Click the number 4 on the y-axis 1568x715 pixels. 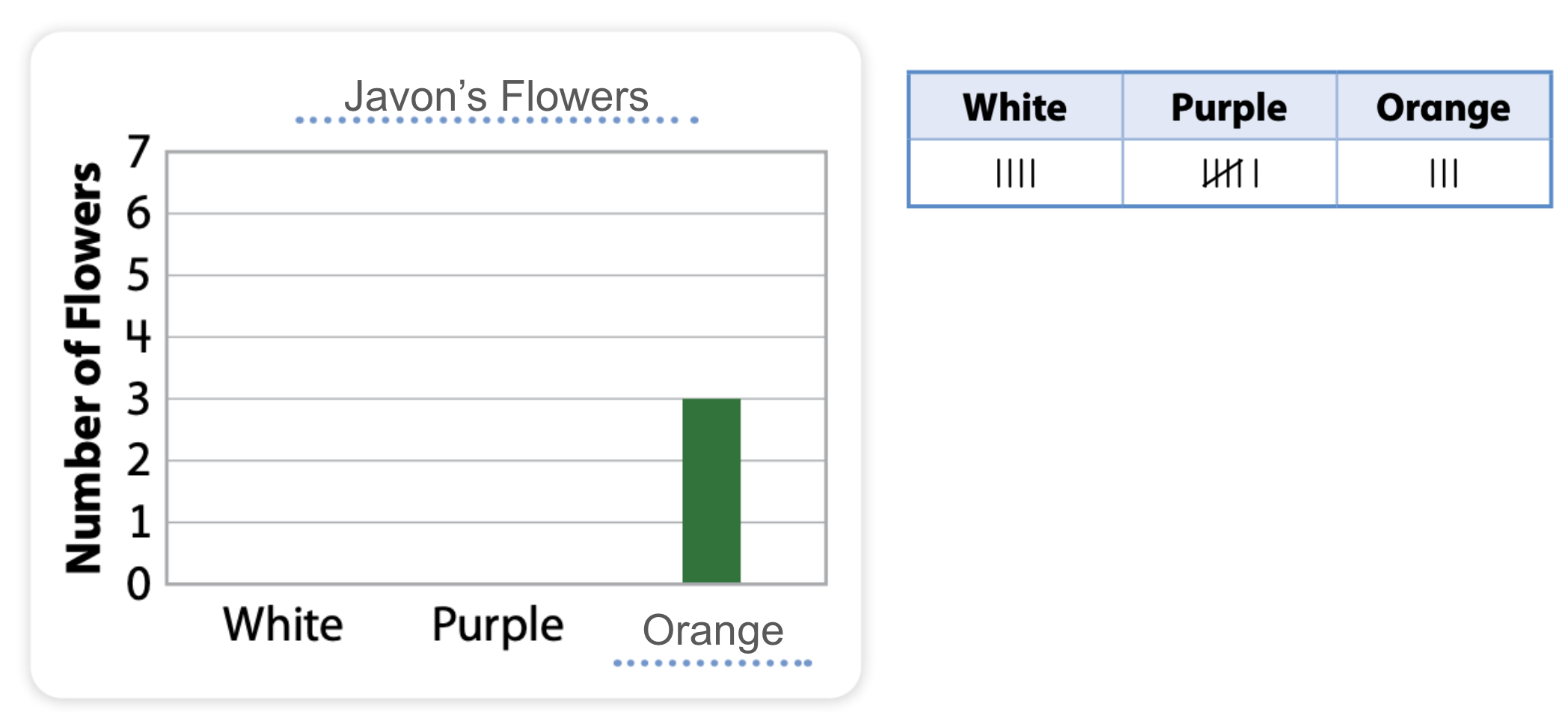[138, 337]
